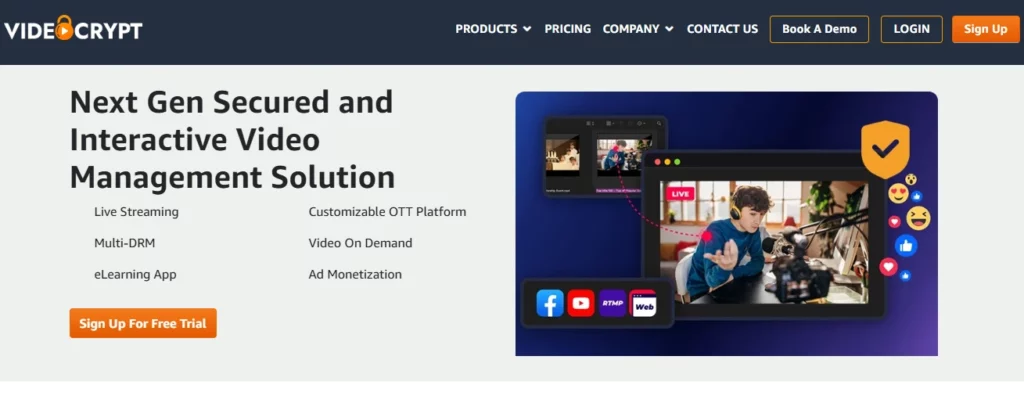
Task: Select the Multi-DRM feature link
Action: [125, 243]
